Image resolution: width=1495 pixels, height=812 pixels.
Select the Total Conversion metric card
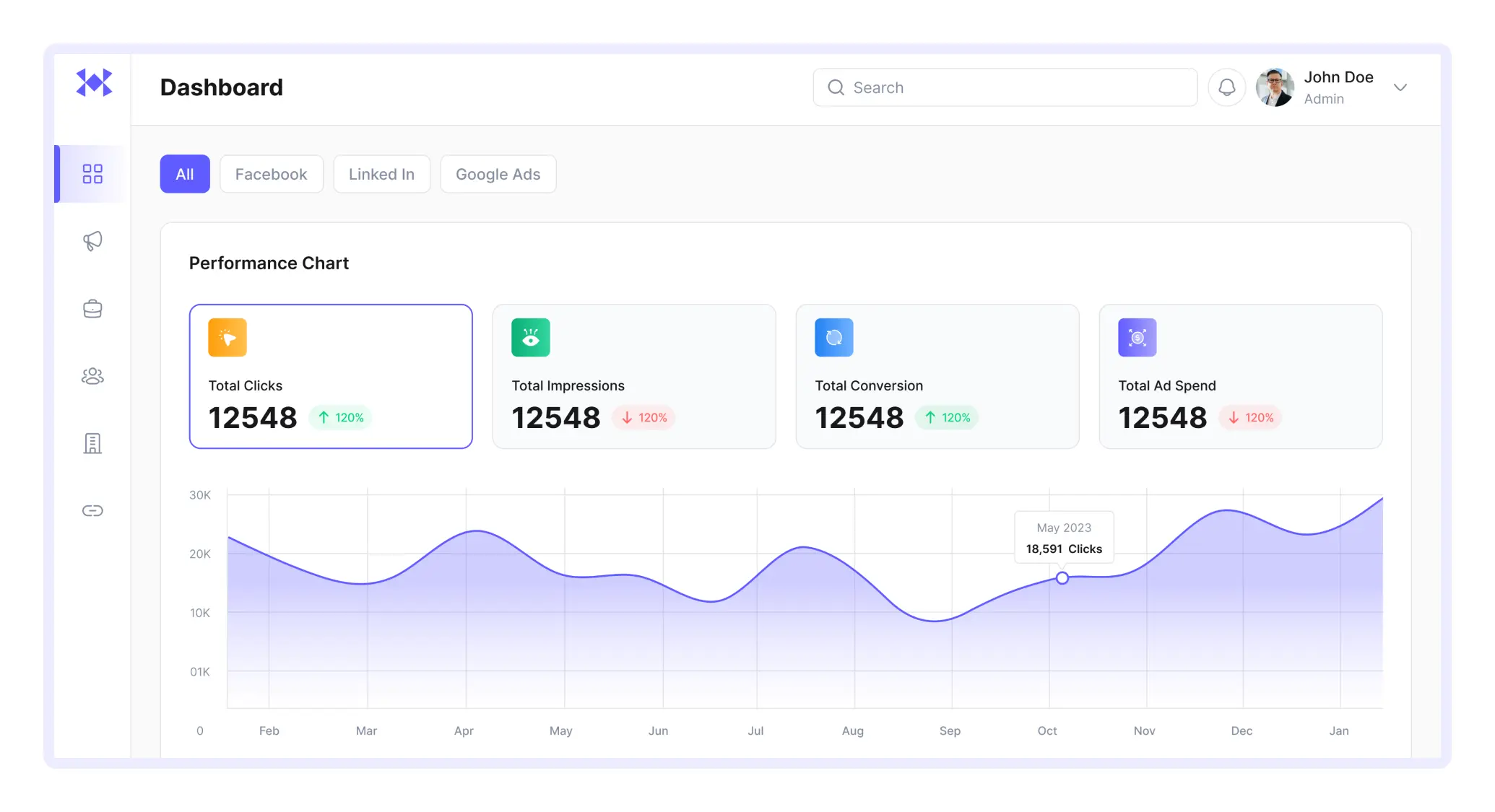click(x=937, y=376)
